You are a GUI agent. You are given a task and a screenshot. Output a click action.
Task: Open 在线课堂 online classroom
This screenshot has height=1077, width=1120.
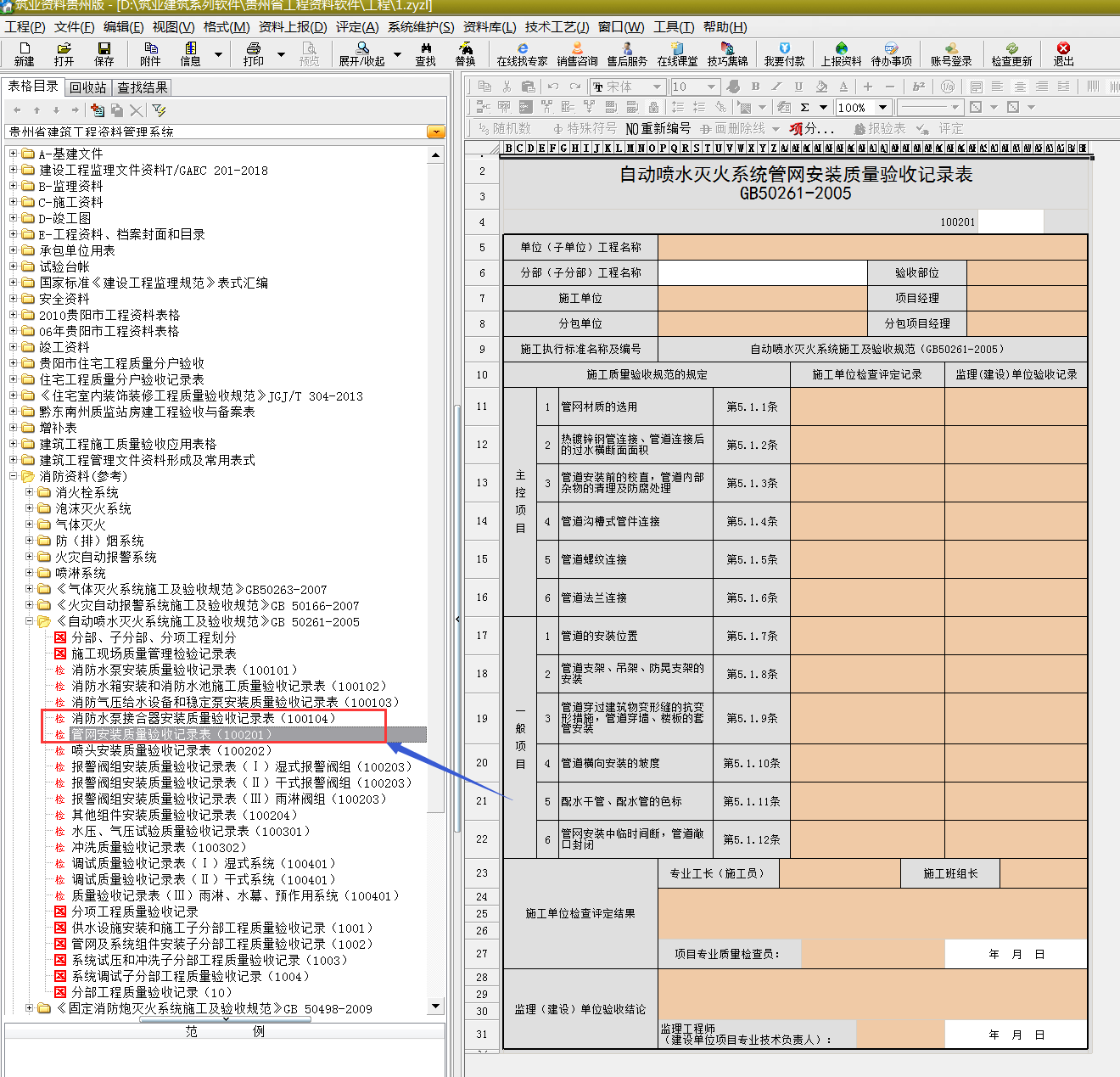677,53
